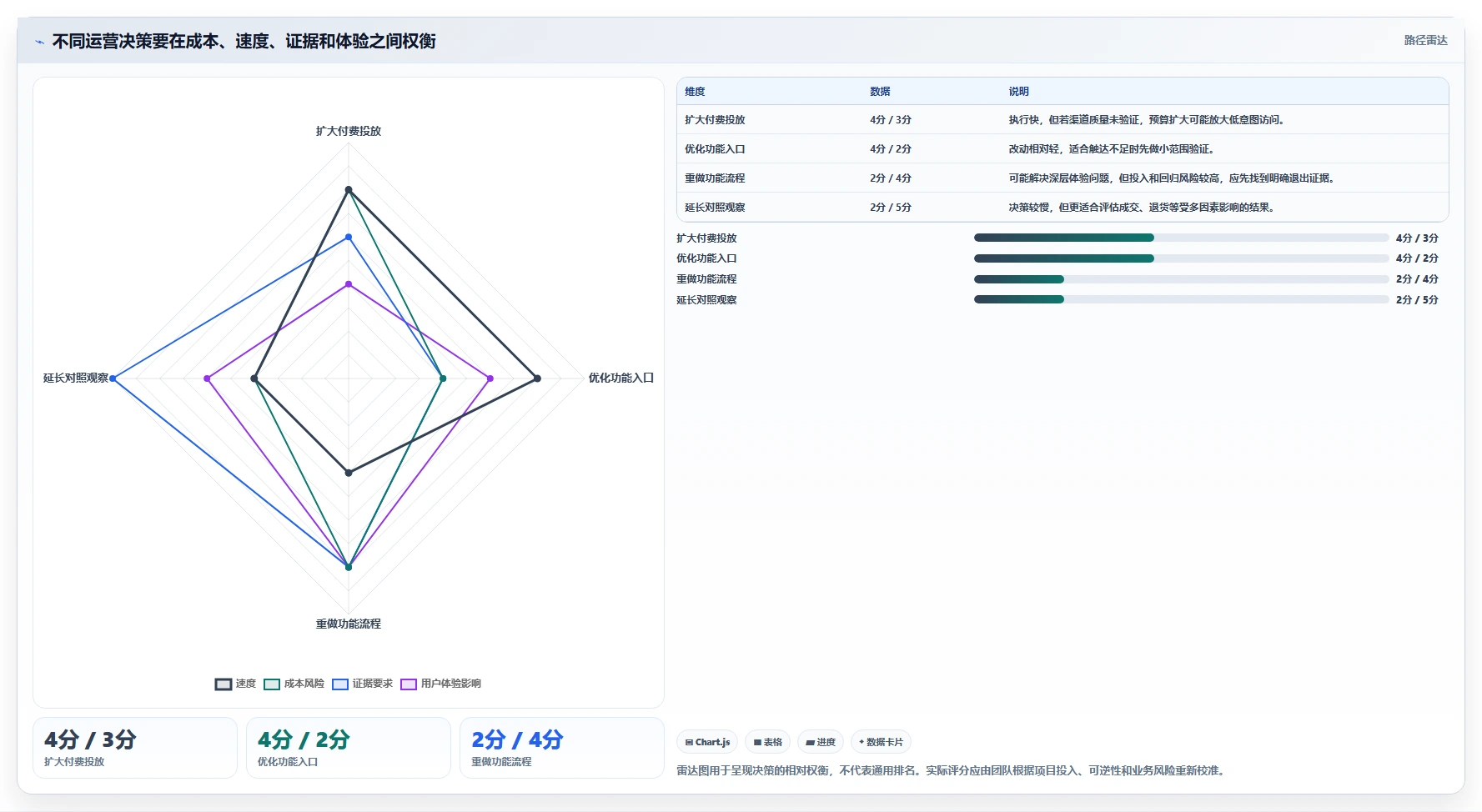This screenshot has height=812, width=1482.
Task: Toggle the 速度 dataset in the radar legend
Action: click(235, 684)
